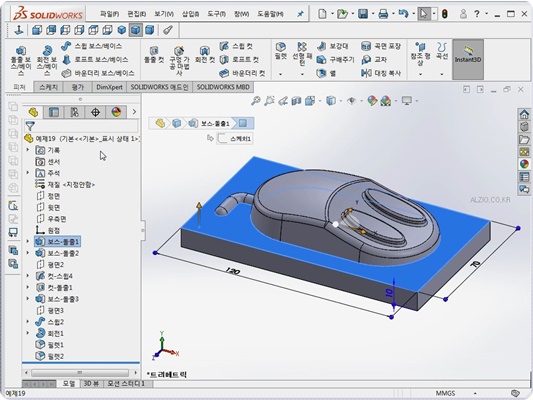Click the Fillet (필렛) tool

(280, 51)
